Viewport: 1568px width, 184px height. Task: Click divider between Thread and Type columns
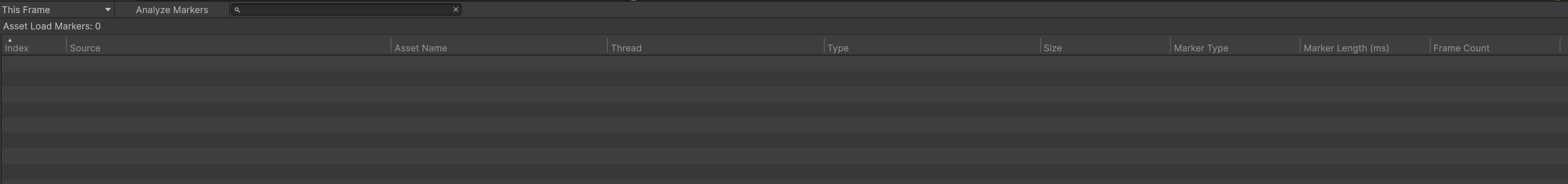pyautogui.click(x=824, y=46)
